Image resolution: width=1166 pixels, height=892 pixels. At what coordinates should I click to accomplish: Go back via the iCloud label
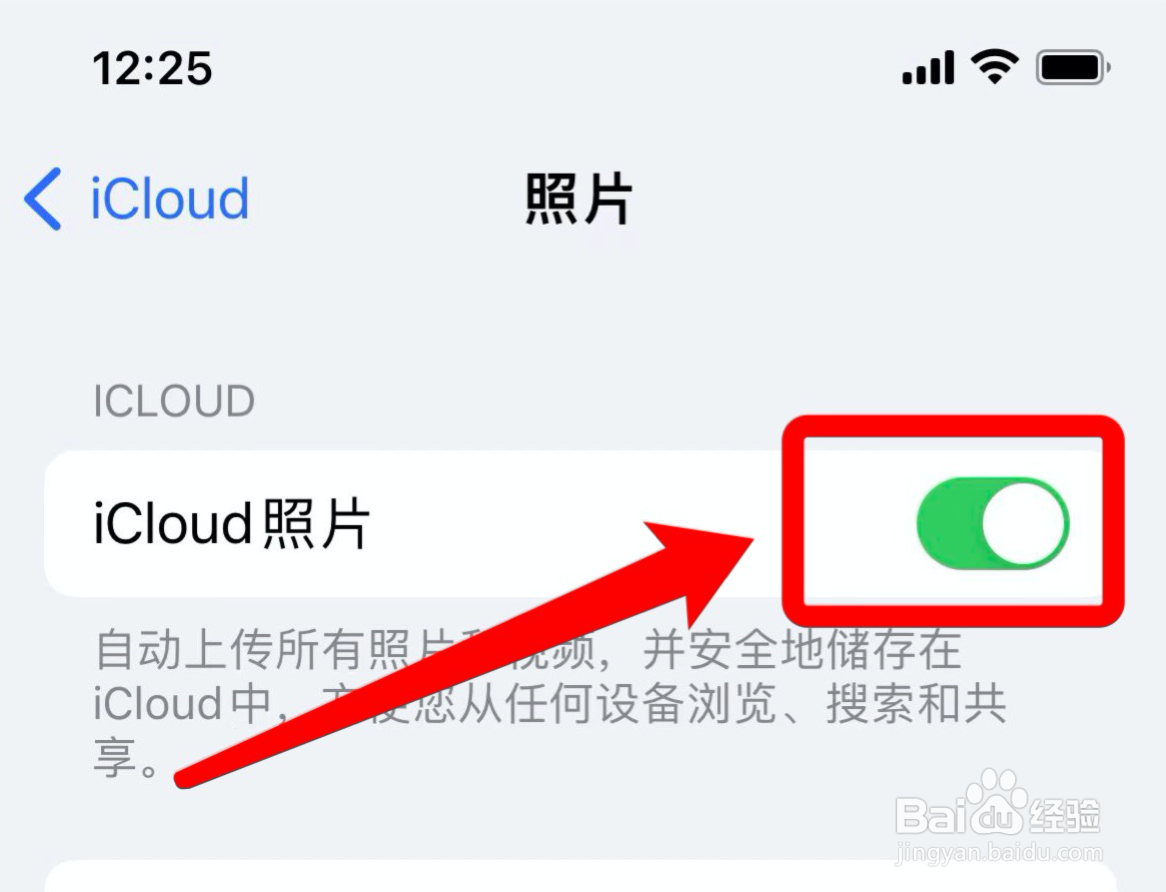(170, 198)
